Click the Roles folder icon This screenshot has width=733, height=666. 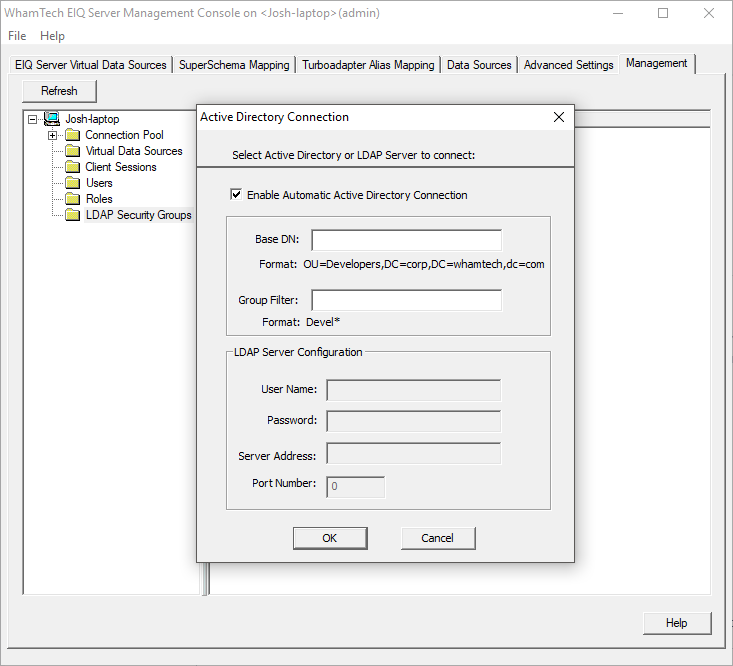pos(72,199)
